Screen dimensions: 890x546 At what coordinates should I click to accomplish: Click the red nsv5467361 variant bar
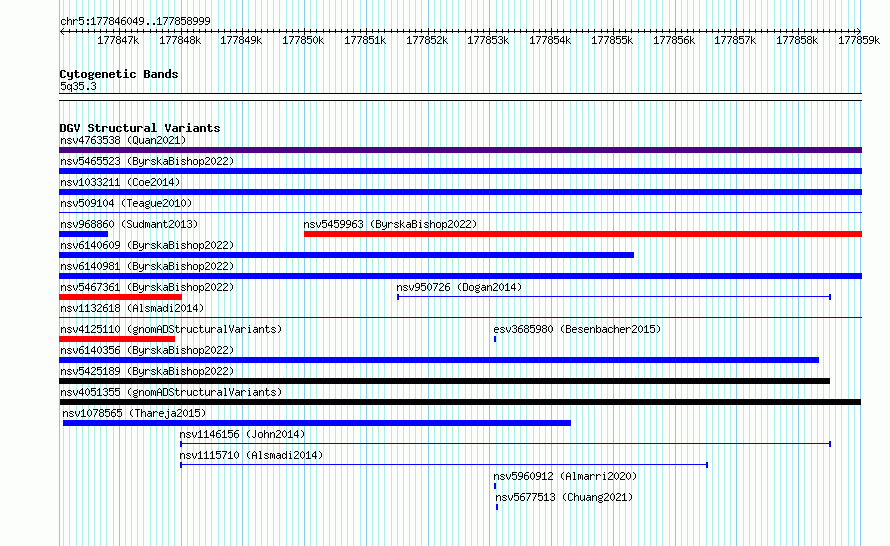pos(120,297)
